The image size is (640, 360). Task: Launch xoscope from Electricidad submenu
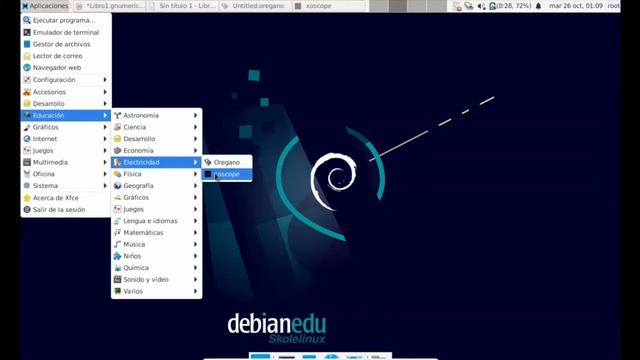pos(227,174)
